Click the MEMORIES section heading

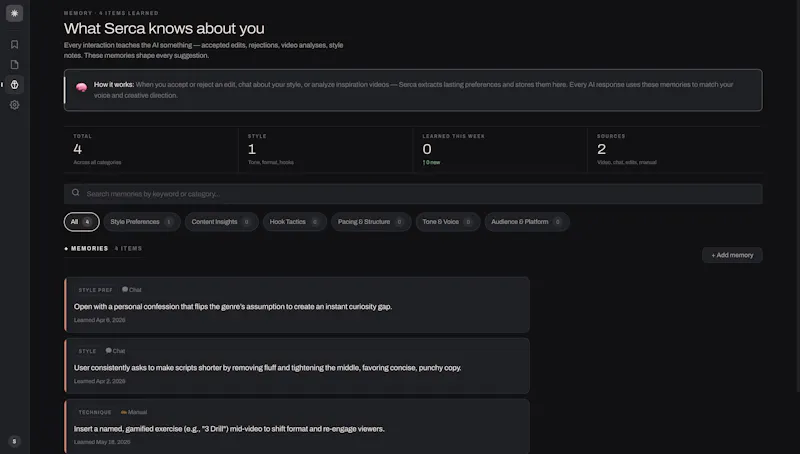[x=89, y=248]
